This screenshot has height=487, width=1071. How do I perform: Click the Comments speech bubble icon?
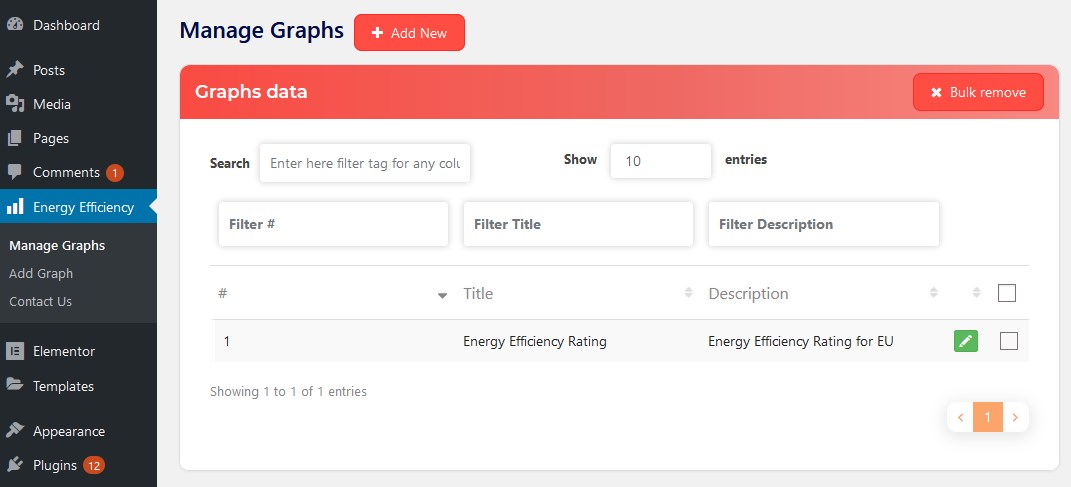point(15,172)
